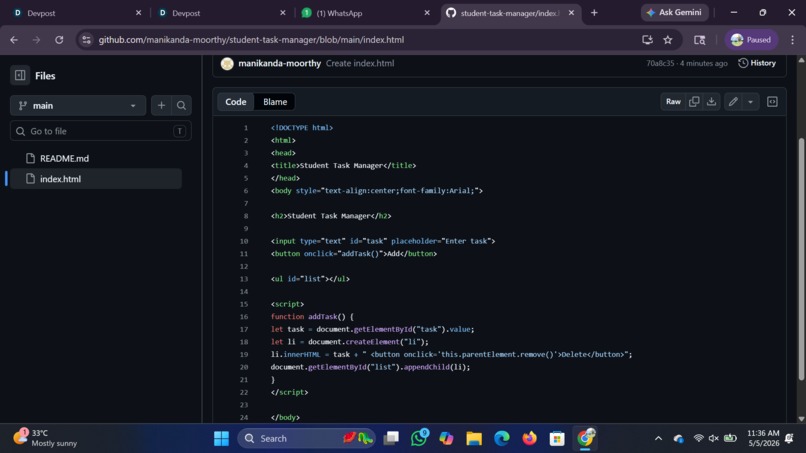806x453 pixels.
Task: Collapse the Files side panel icon
Action: click(20, 76)
